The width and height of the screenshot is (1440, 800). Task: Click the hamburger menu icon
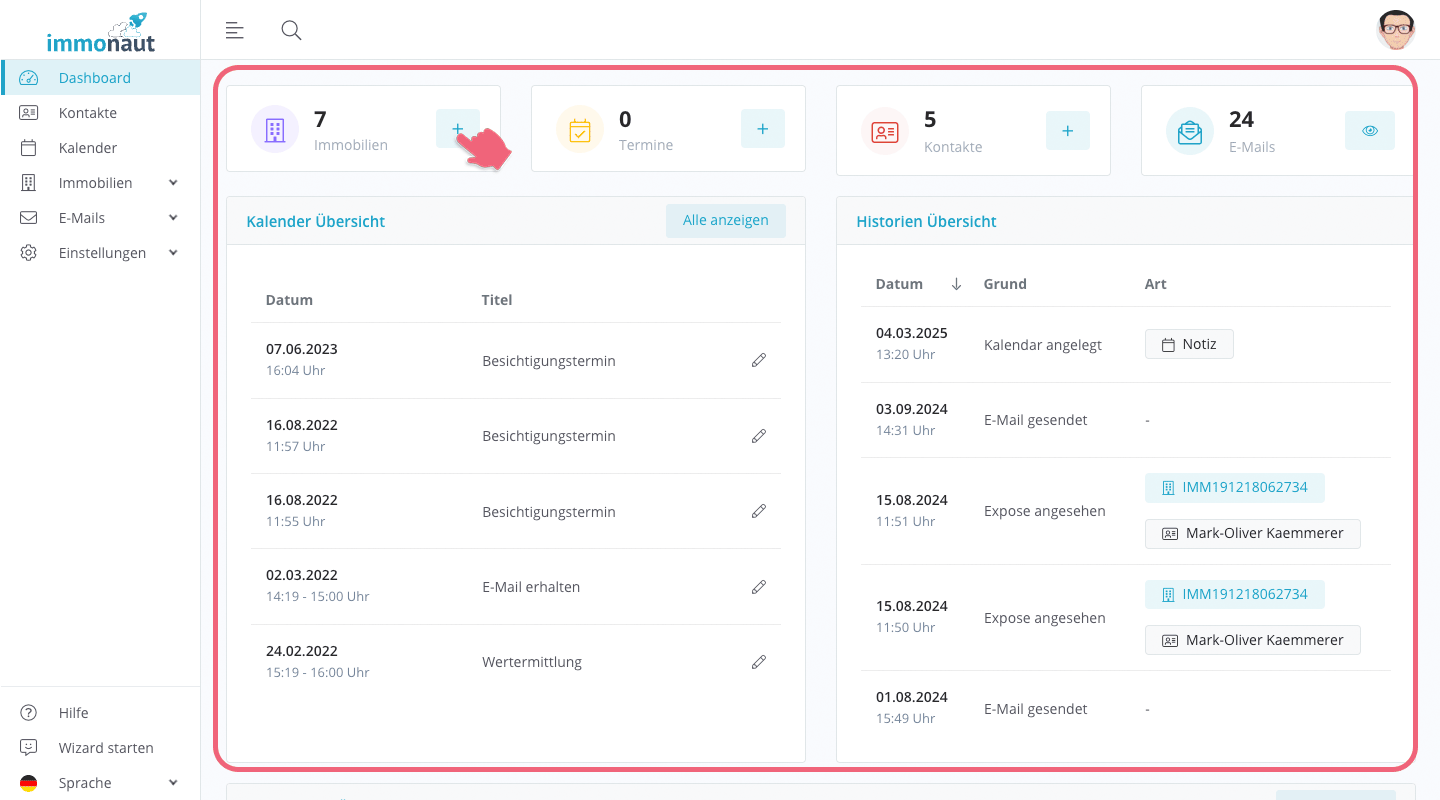tap(234, 30)
